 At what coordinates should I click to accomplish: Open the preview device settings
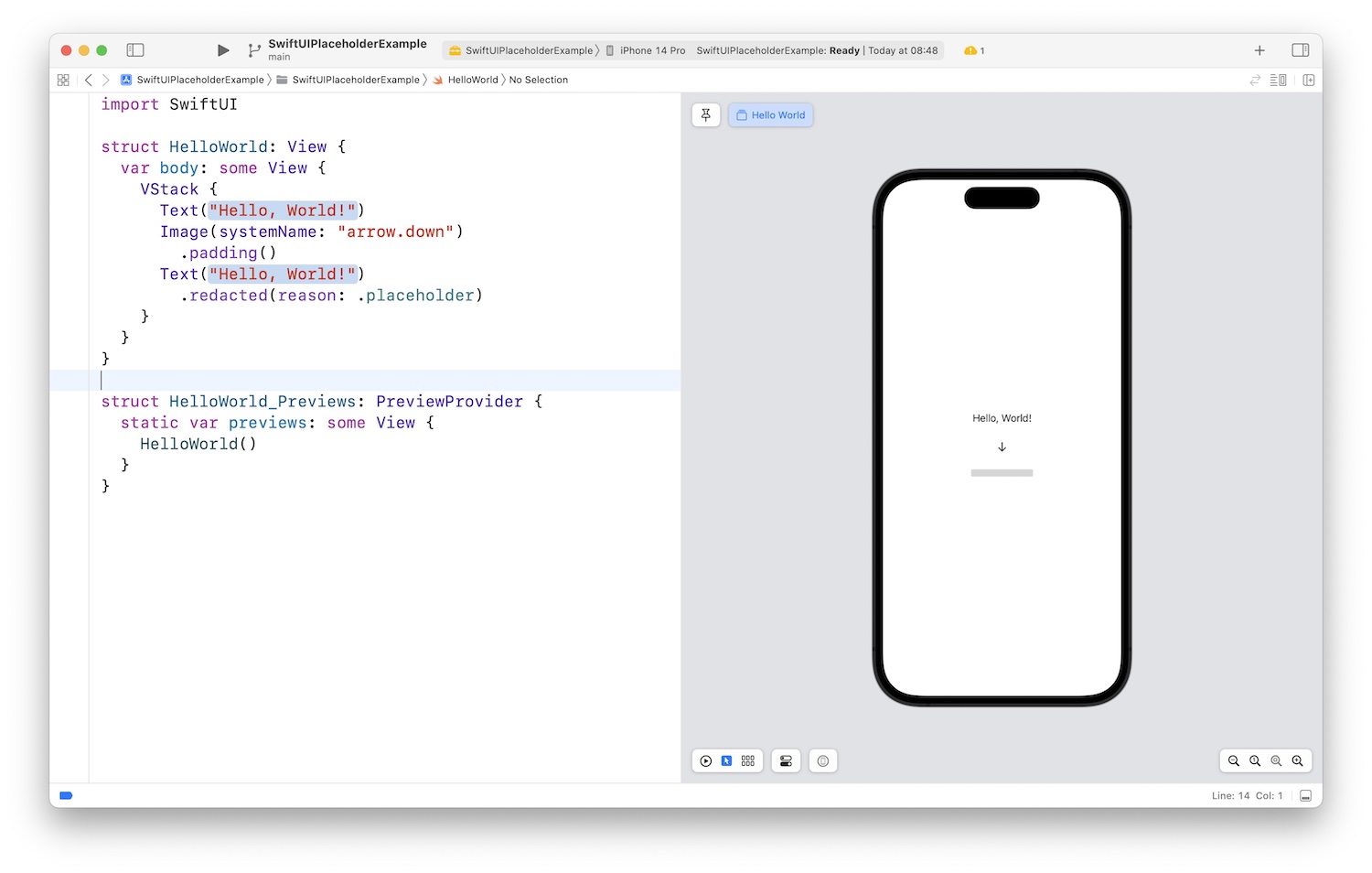[x=786, y=761]
